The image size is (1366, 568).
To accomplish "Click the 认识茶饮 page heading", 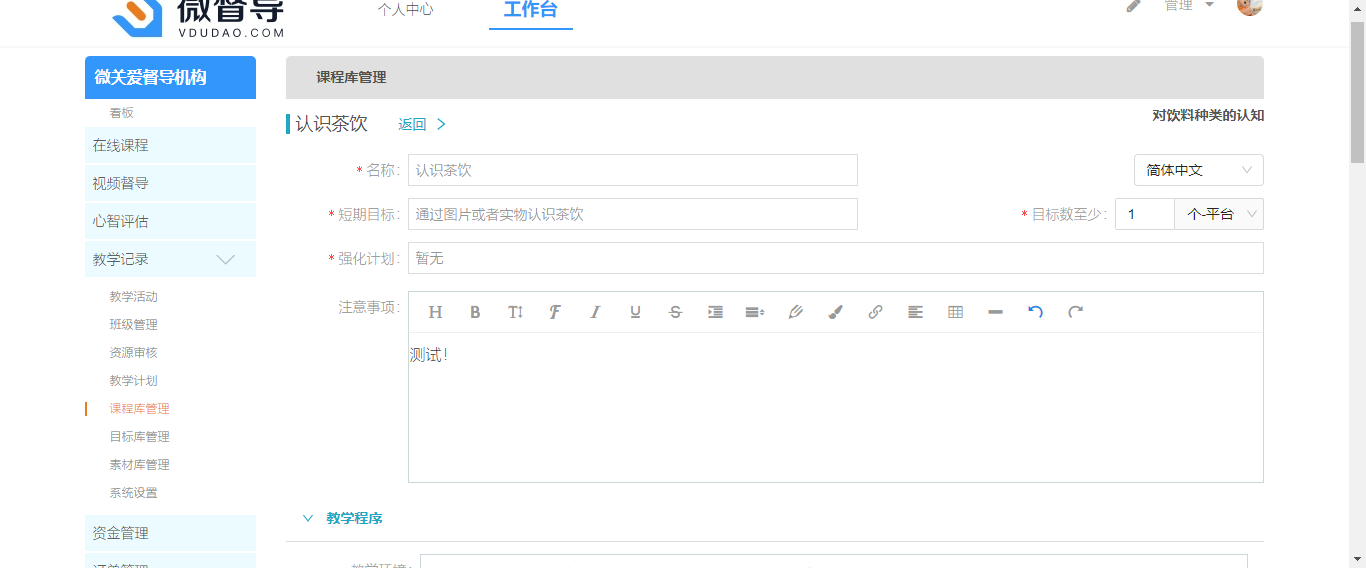I will 331,124.
